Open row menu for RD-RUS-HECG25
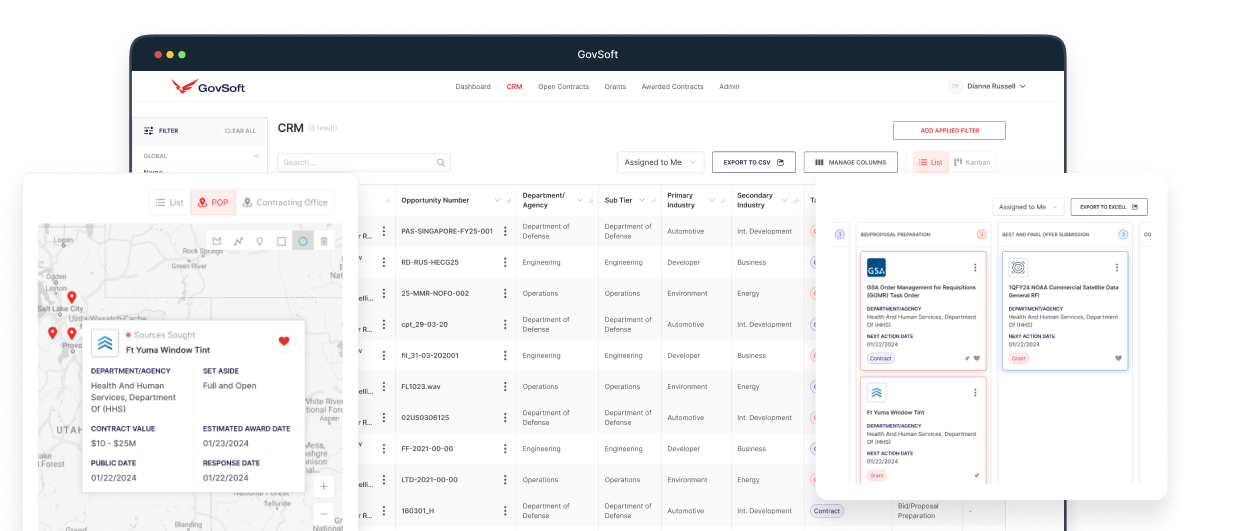The height and width of the screenshot is (531, 1235). 506,262
